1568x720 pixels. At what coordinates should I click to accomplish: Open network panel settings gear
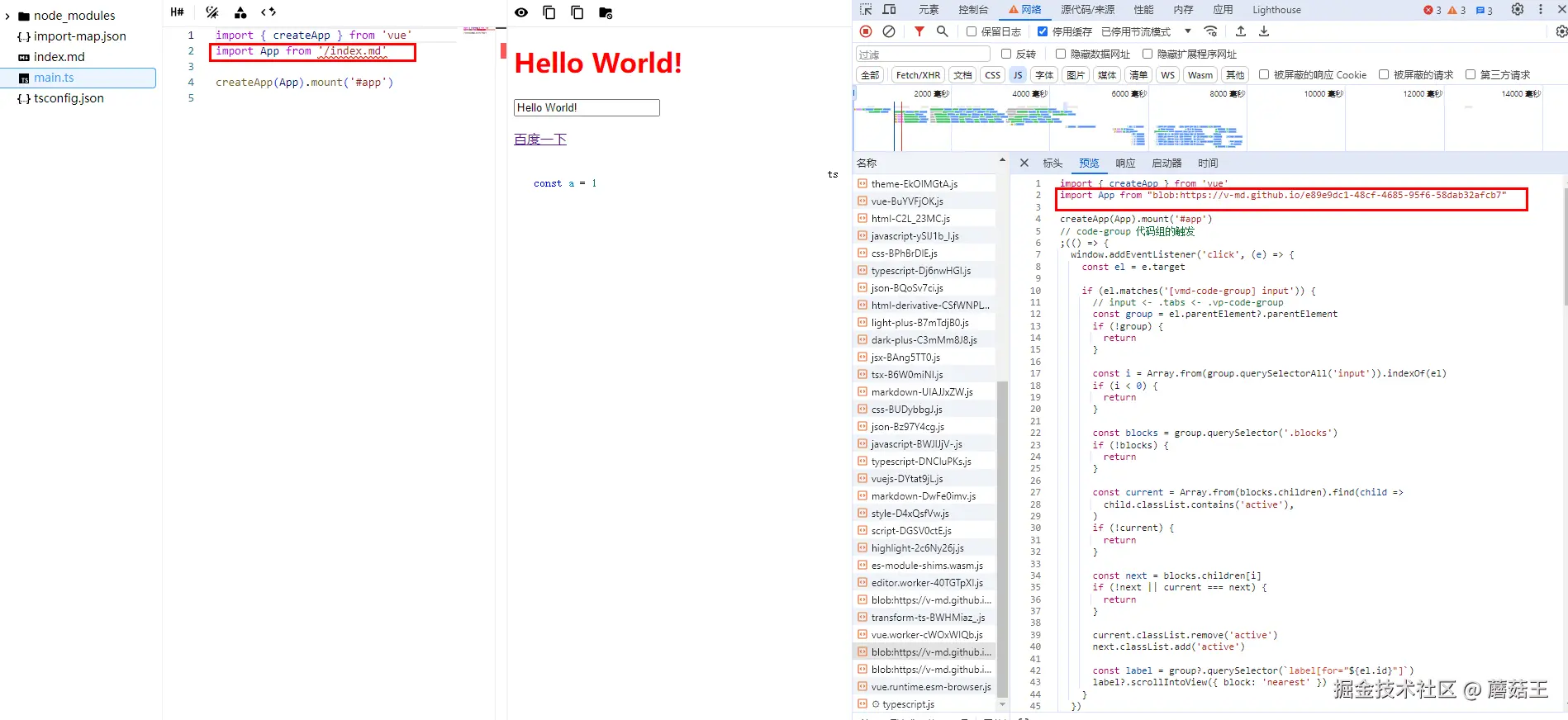1561,31
